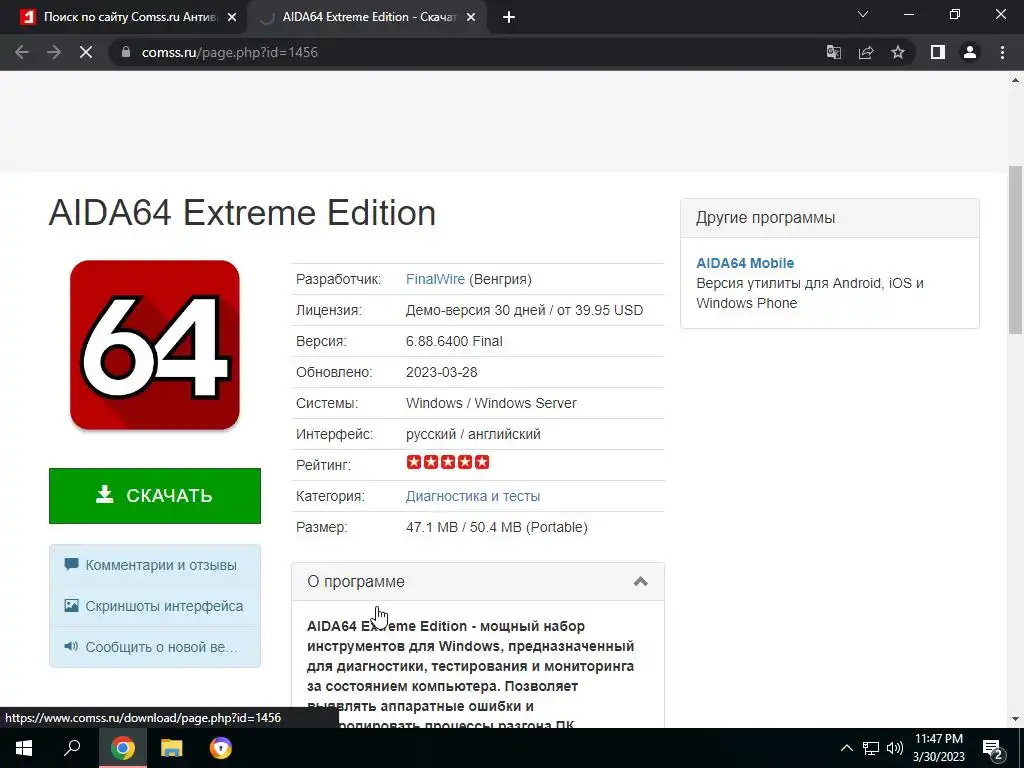
Task: Click the AIDA64 Extreme Edition page heading
Action: pos(242,213)
